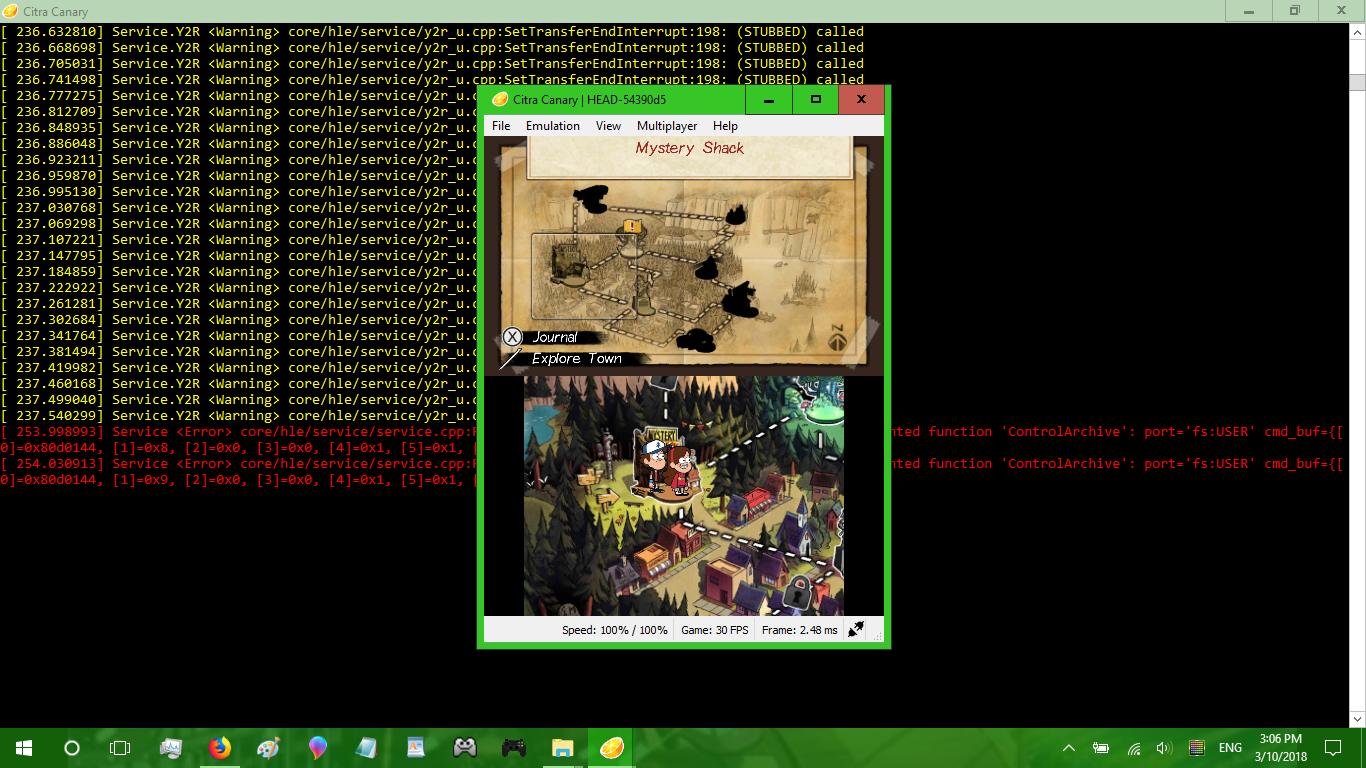
Task: Click the ENG language indicator
Action: (x=1231, y=748)
